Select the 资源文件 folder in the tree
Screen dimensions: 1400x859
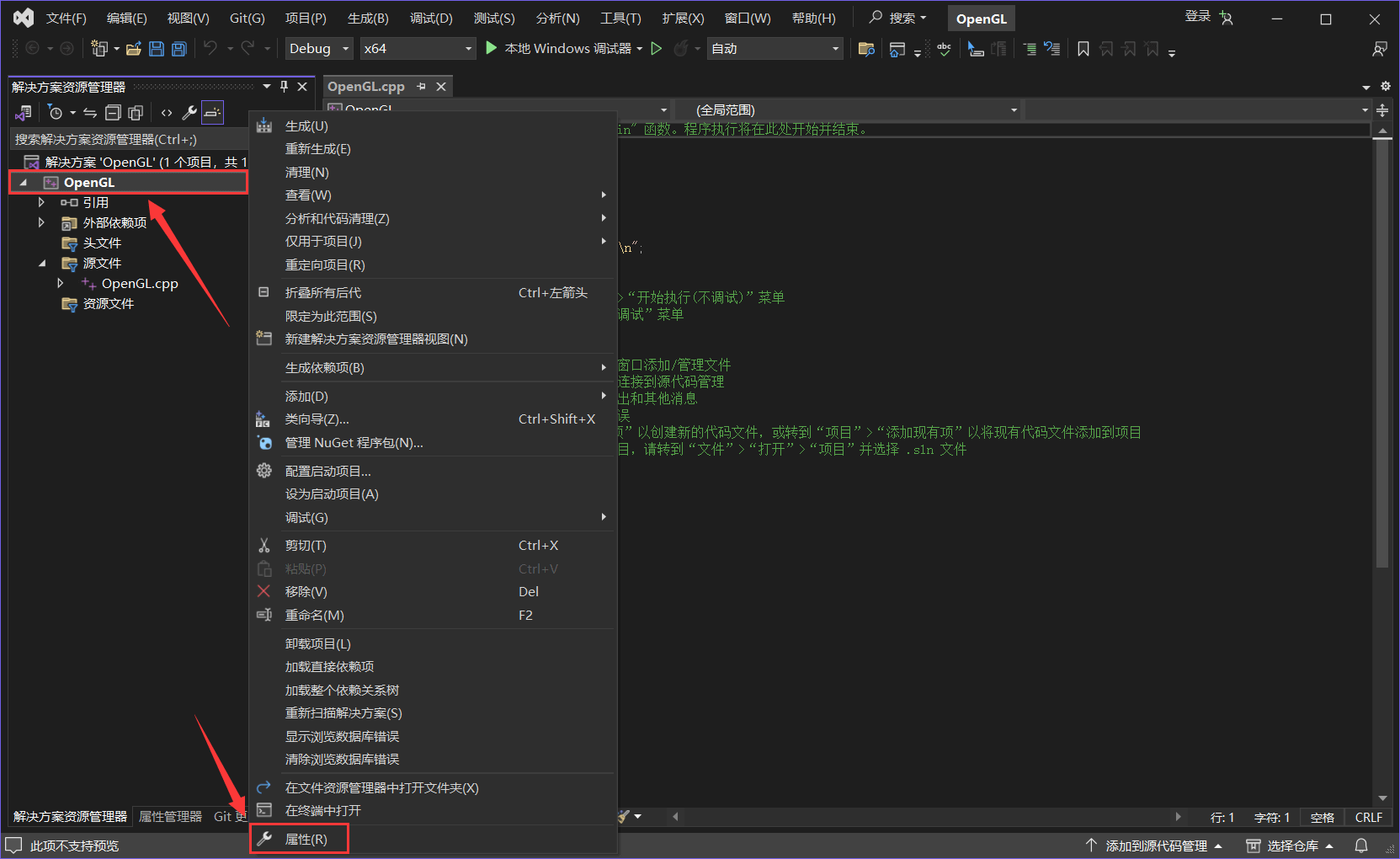point(108,303)
